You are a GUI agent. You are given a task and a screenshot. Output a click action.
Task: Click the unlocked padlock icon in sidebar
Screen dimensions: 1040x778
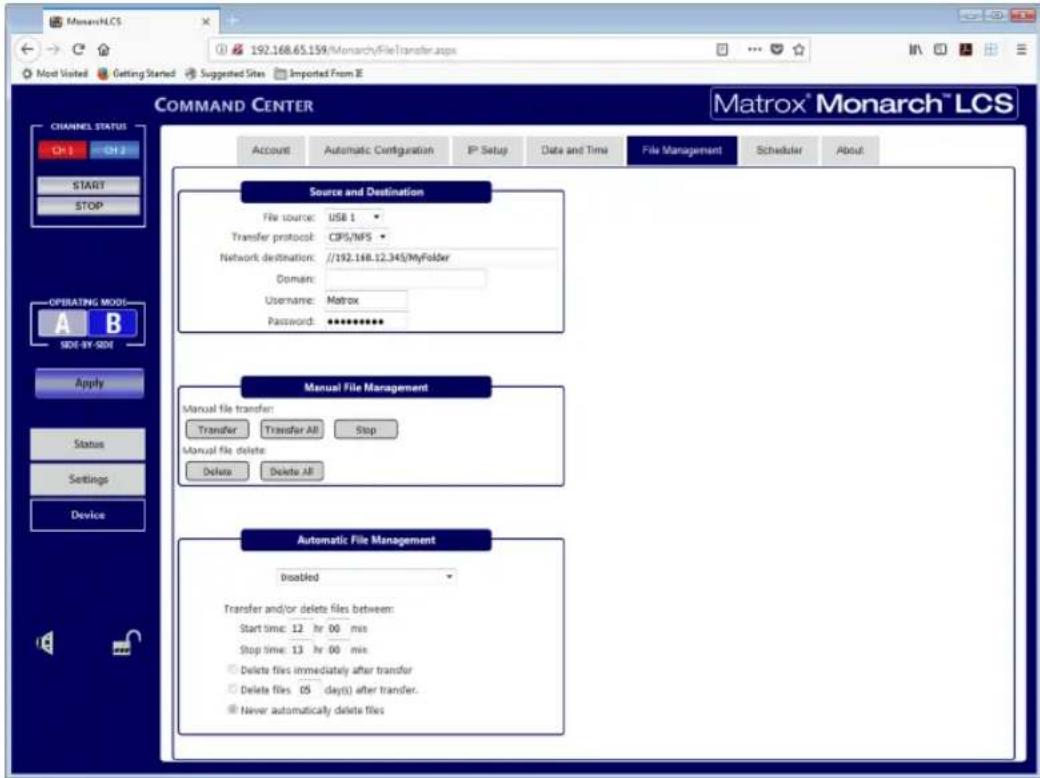[126, 643]
